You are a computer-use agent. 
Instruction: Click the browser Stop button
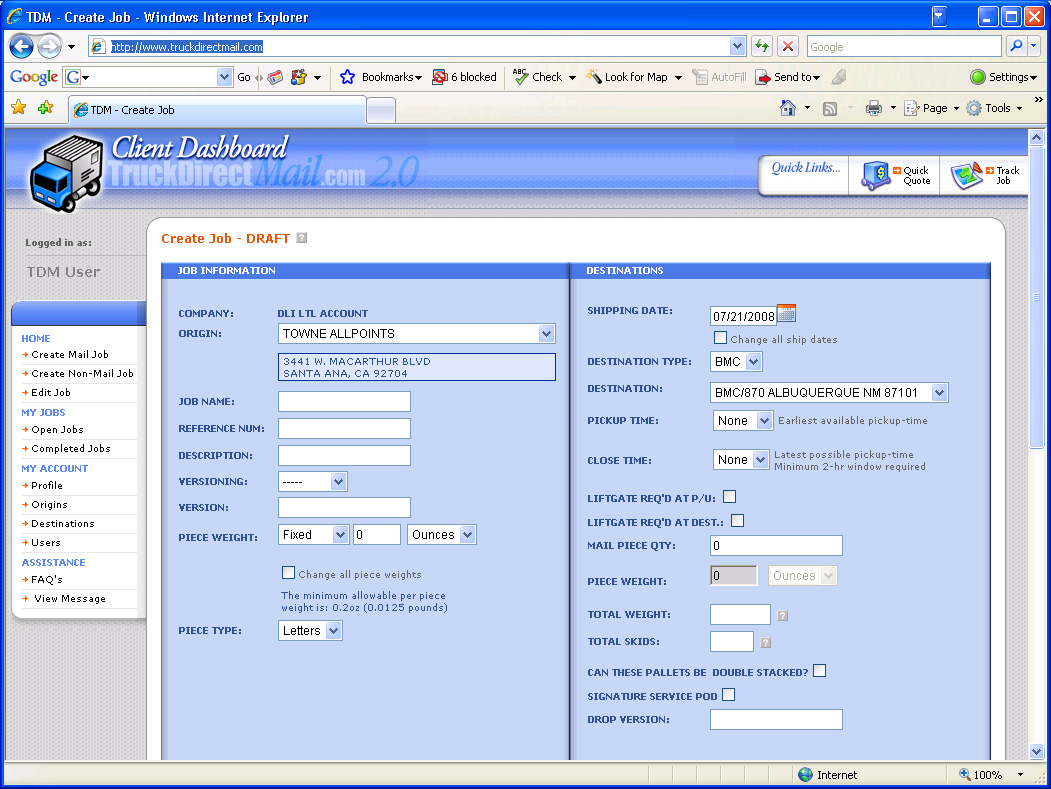pyautogui.click(x=788, y=46)
